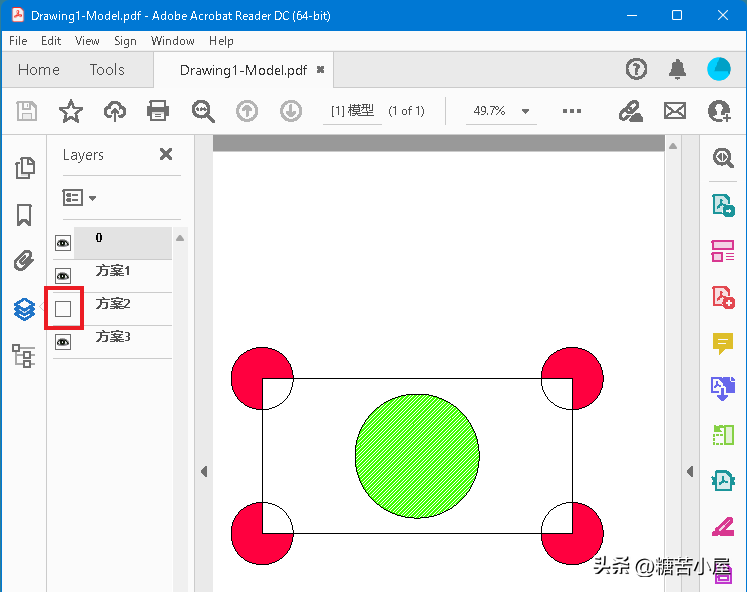Open the Sign menu
This screenshot has width=747, height=592.
(125, 41)
